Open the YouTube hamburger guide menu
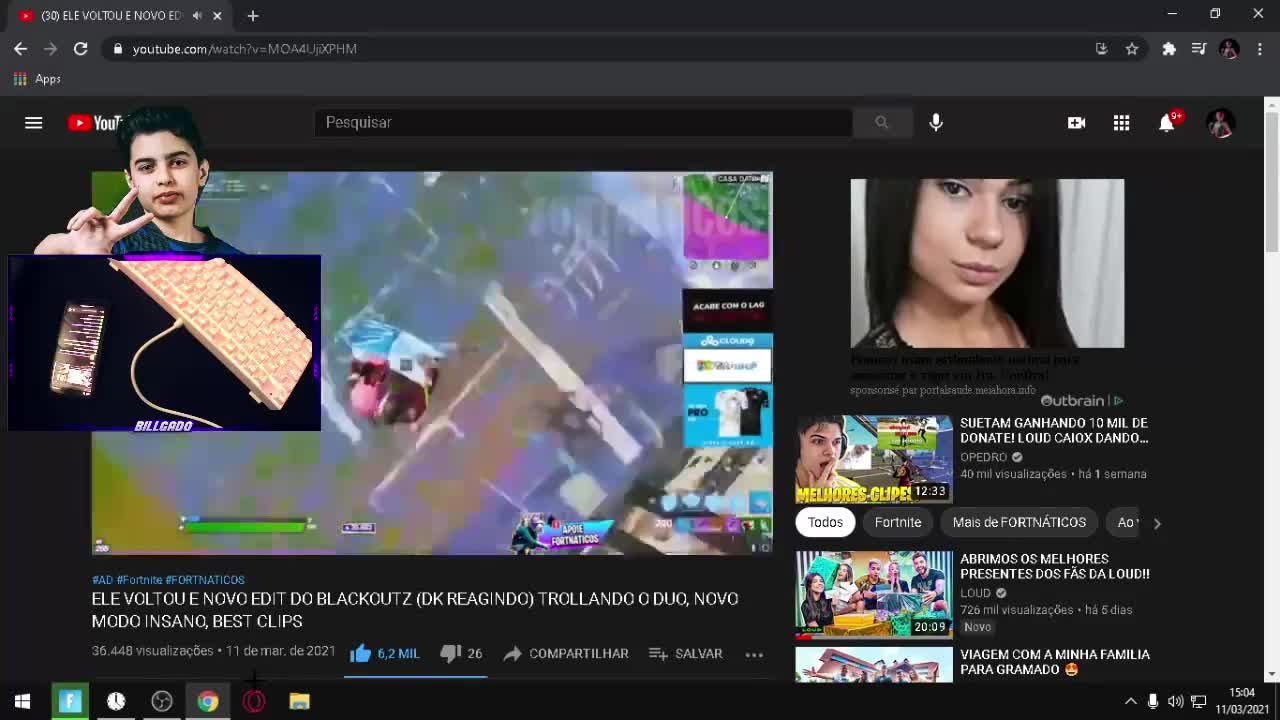Image resolution: width=1280 pixels, height=720 pixels. click(33, 122)
